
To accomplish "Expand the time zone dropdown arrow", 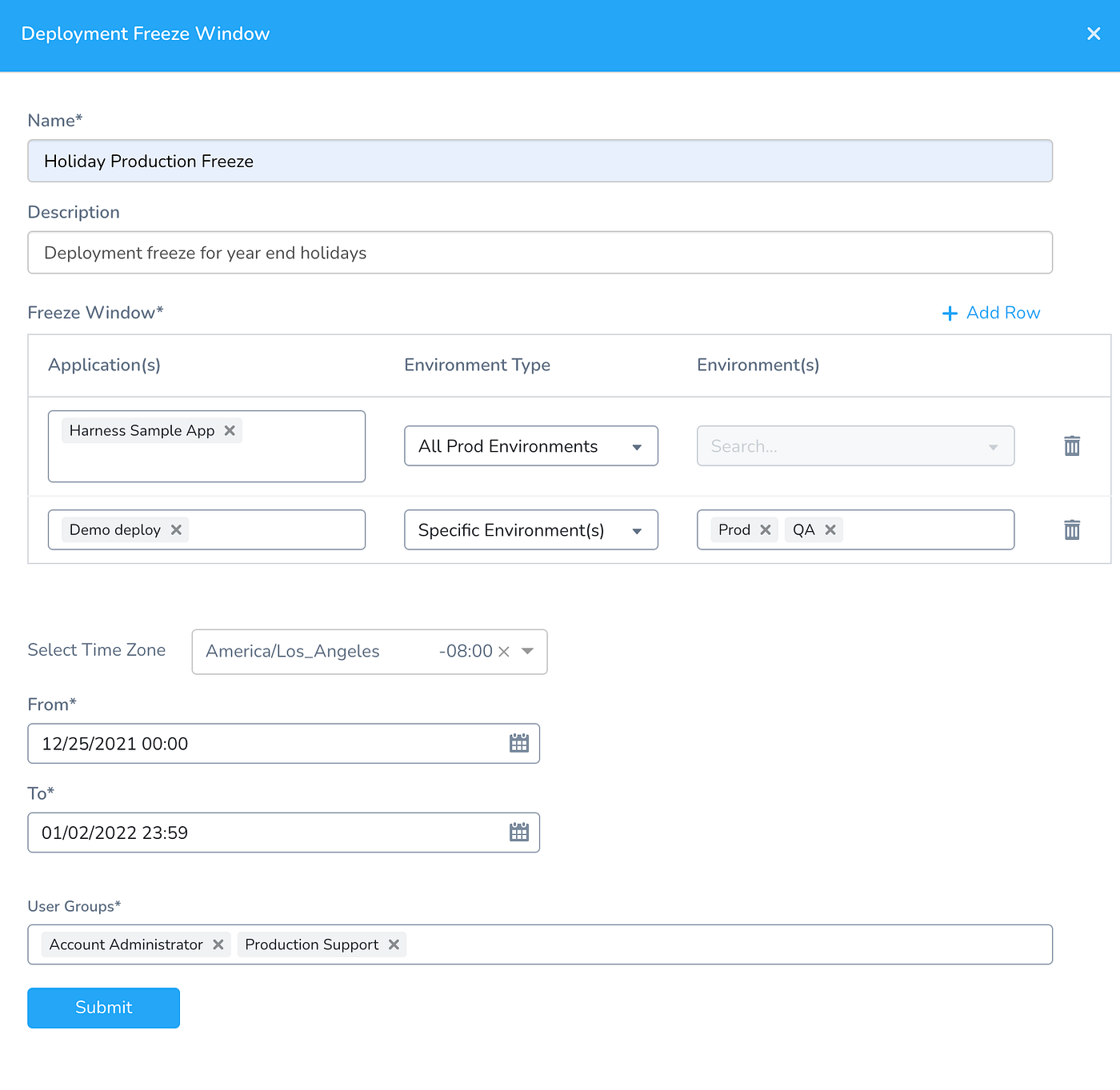I will [x=528, y=651].
